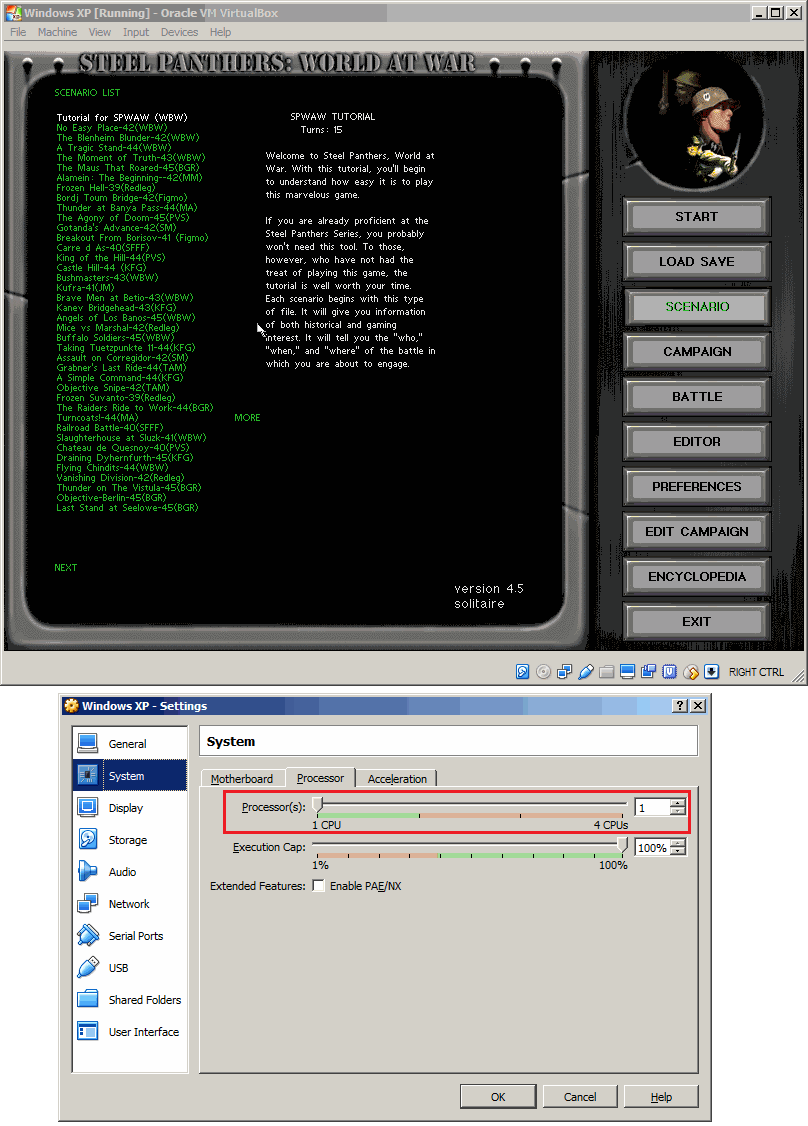
Task: Click the VirtualBox window title bar icon
Action: [14, 13]
